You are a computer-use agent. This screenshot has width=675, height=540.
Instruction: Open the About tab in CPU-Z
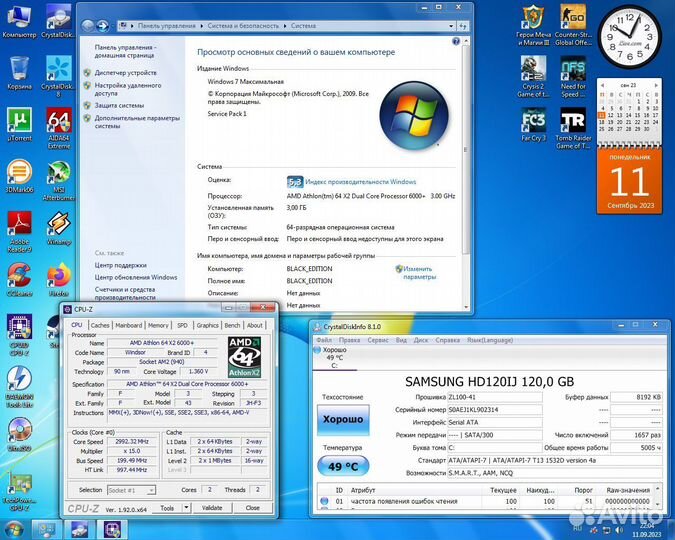pos(254,325)
